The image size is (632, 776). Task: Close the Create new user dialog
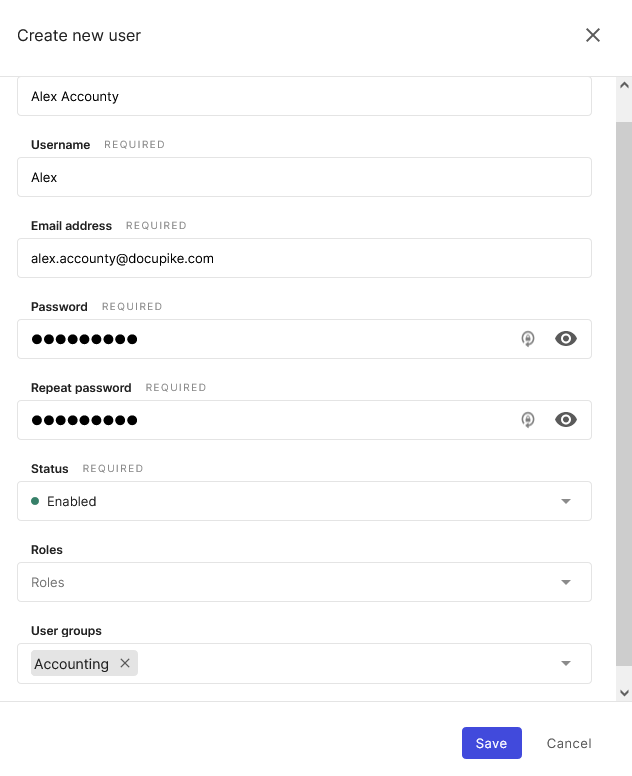tap(593, 36)
